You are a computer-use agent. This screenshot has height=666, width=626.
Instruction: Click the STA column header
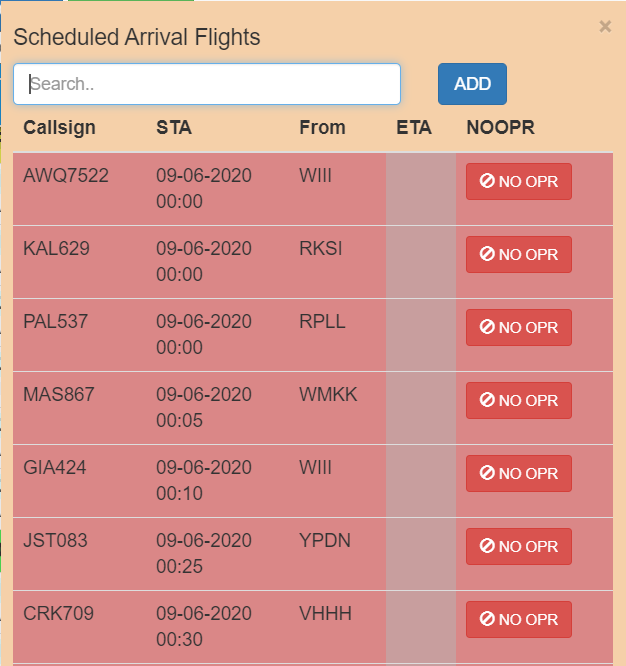point(174,127)
